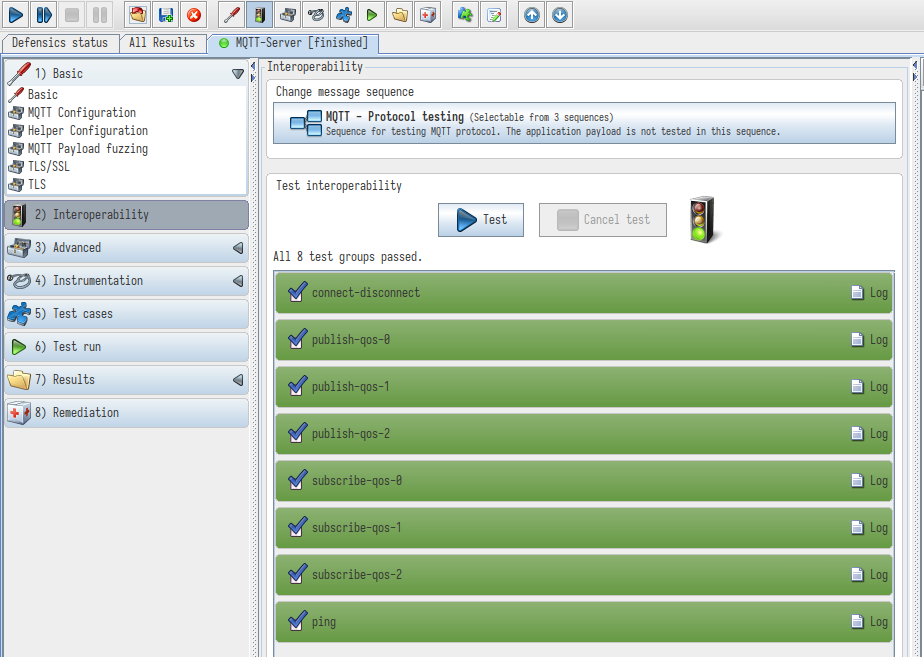Toggle the connect-disconnect check mark

[298, 291]
